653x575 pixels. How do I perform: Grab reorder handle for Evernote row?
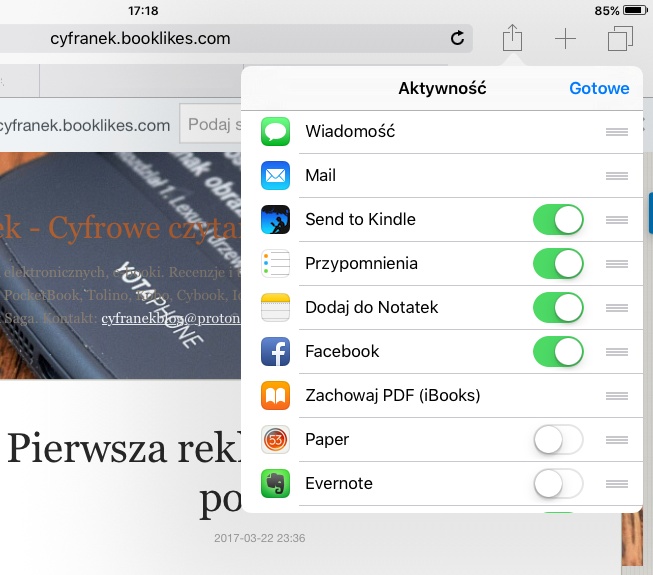pos(617,483)
